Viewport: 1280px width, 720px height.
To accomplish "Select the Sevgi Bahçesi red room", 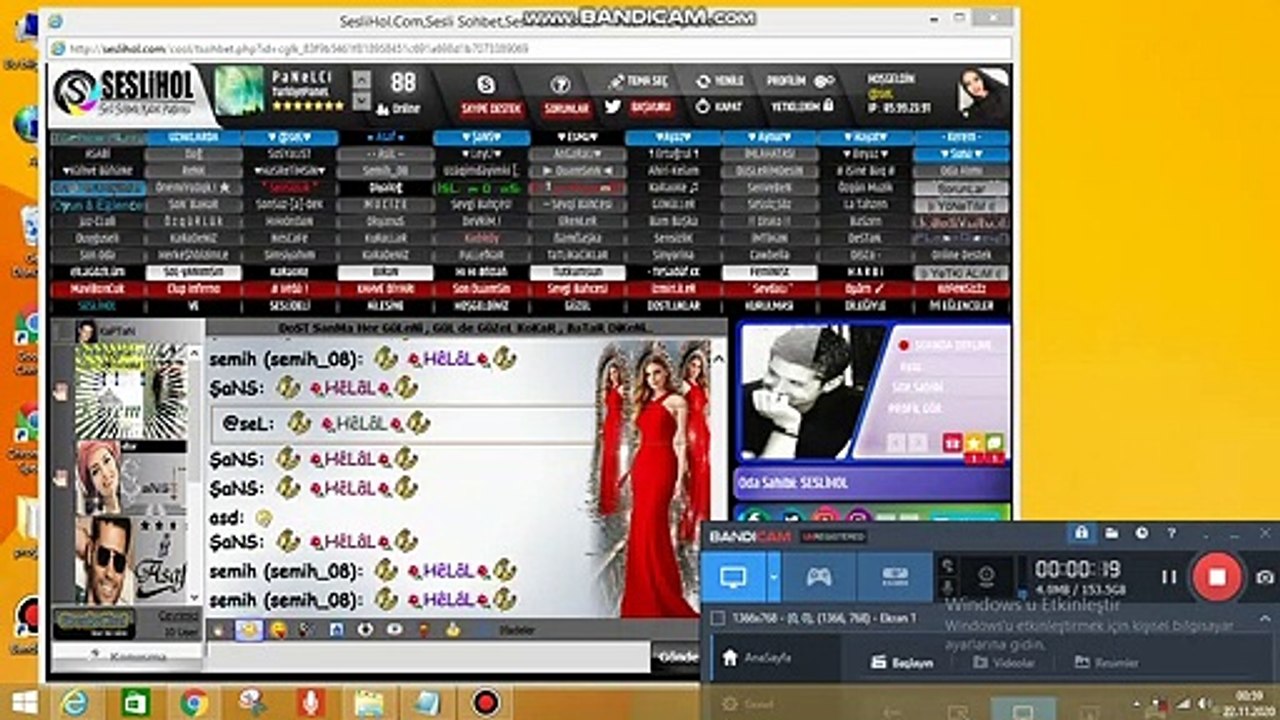I will click(x=577, y=289).
